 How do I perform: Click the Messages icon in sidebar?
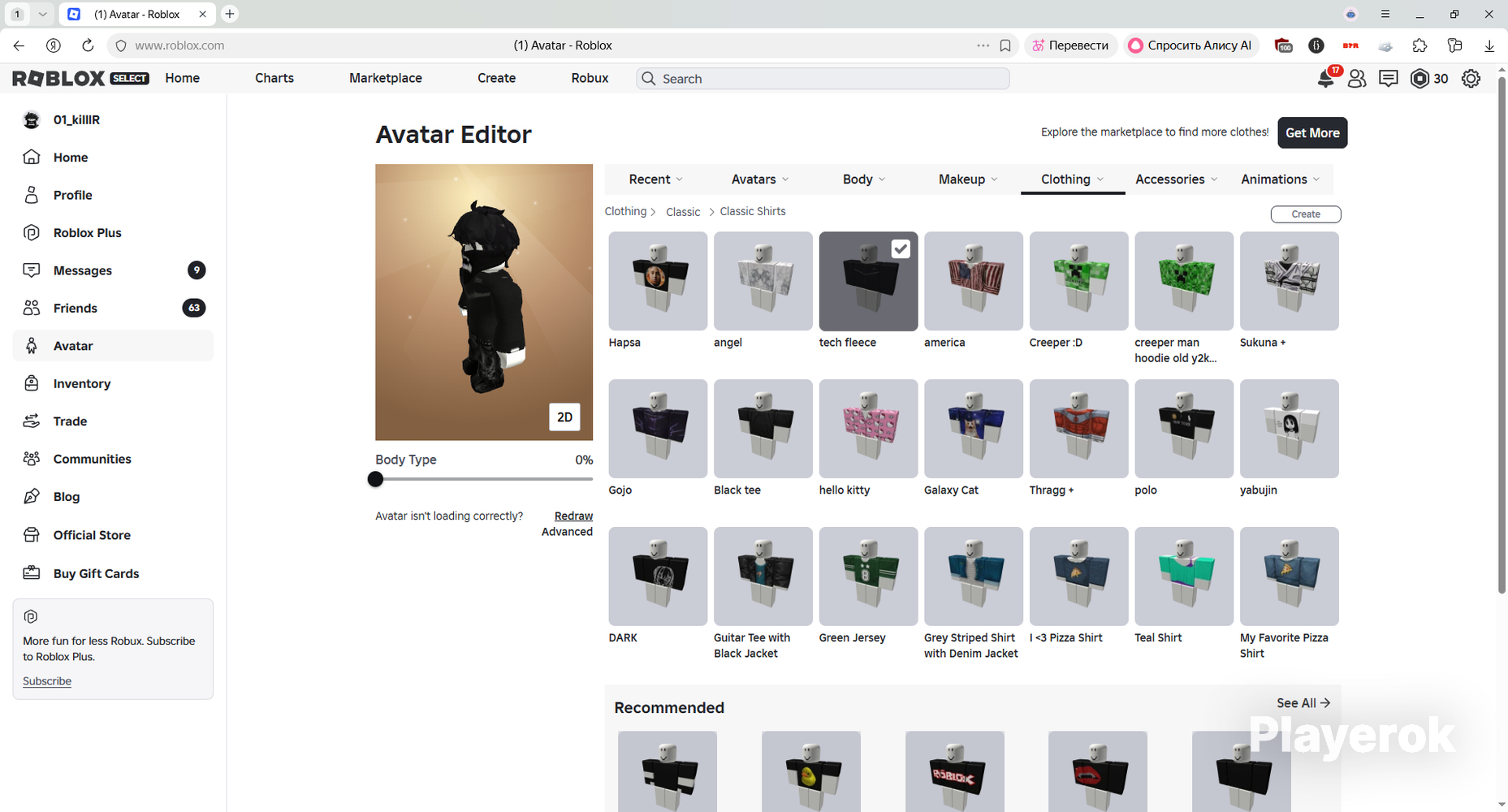pos(32,270)
